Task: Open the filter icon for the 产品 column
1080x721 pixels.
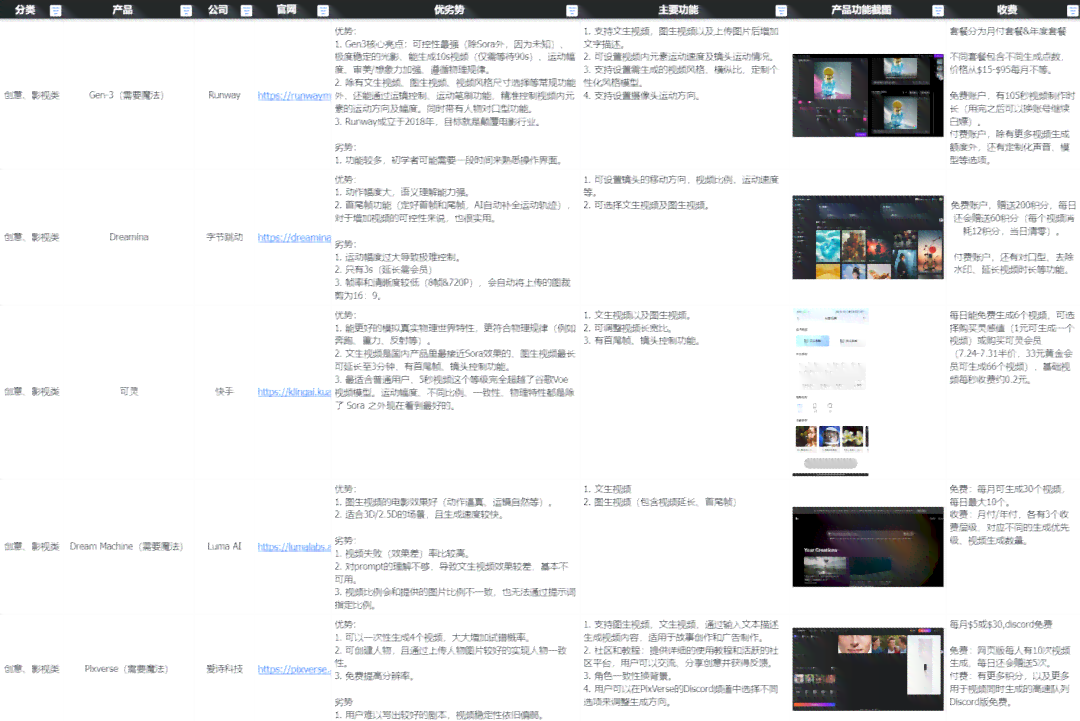Action: point(186,10)
